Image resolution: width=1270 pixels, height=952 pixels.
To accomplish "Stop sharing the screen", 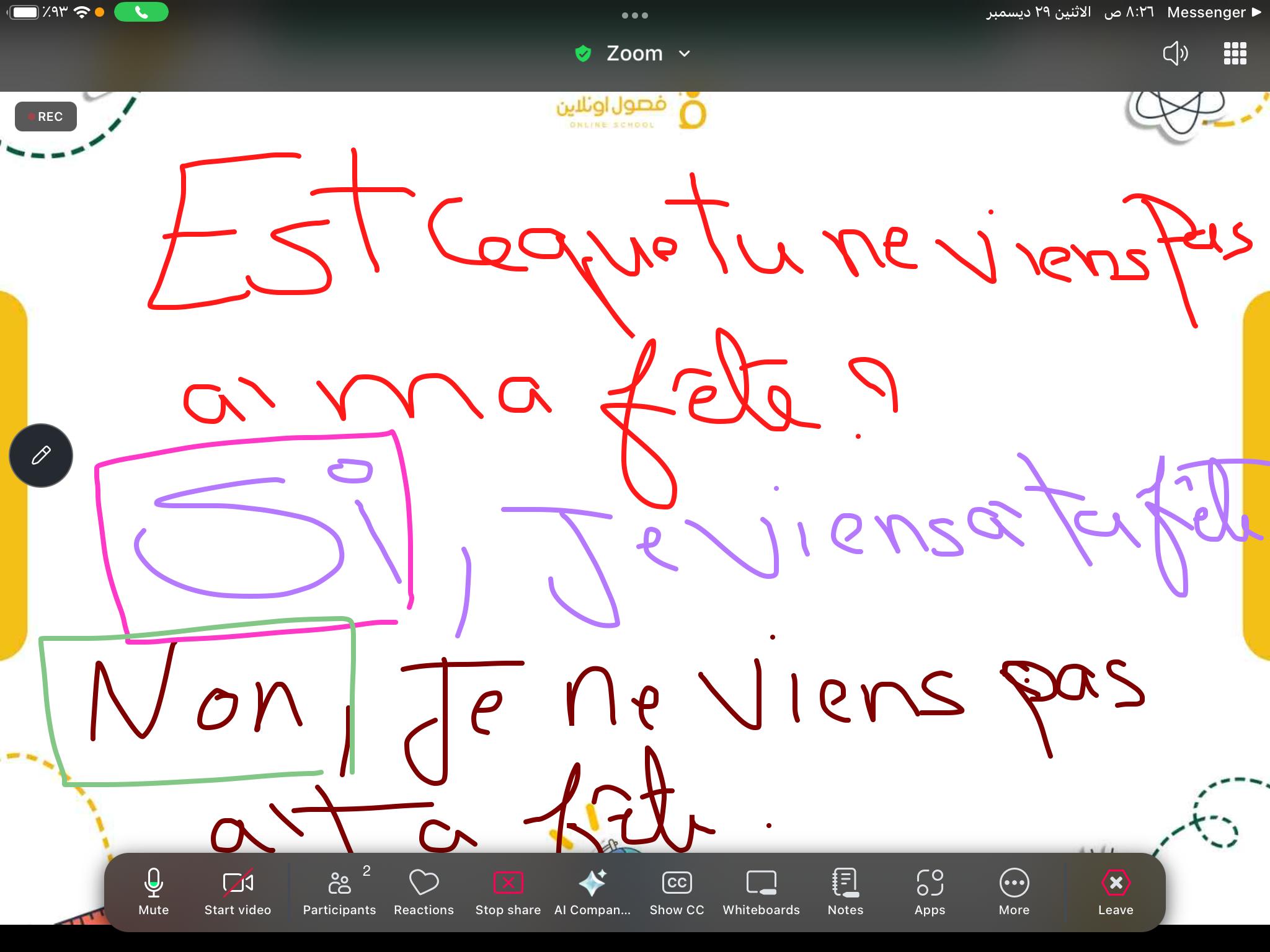I will click(508, 891).
